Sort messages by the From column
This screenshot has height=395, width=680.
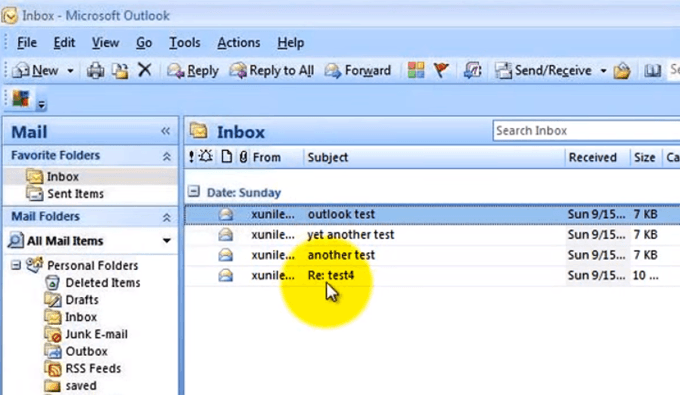[x=267, y=157]
